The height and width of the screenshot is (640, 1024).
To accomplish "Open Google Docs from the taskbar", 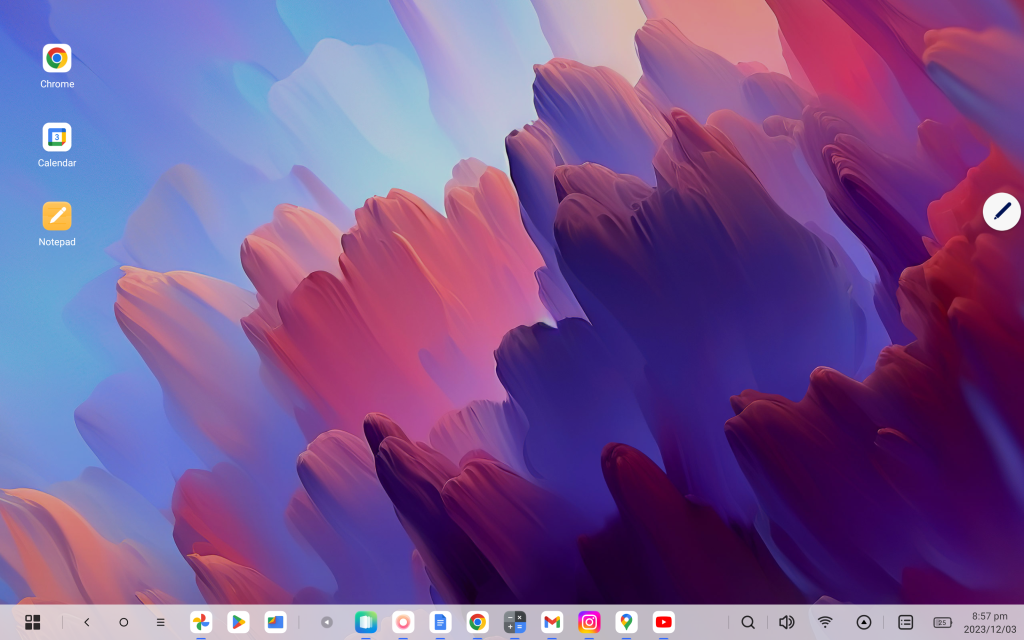I will click(440, 622).
